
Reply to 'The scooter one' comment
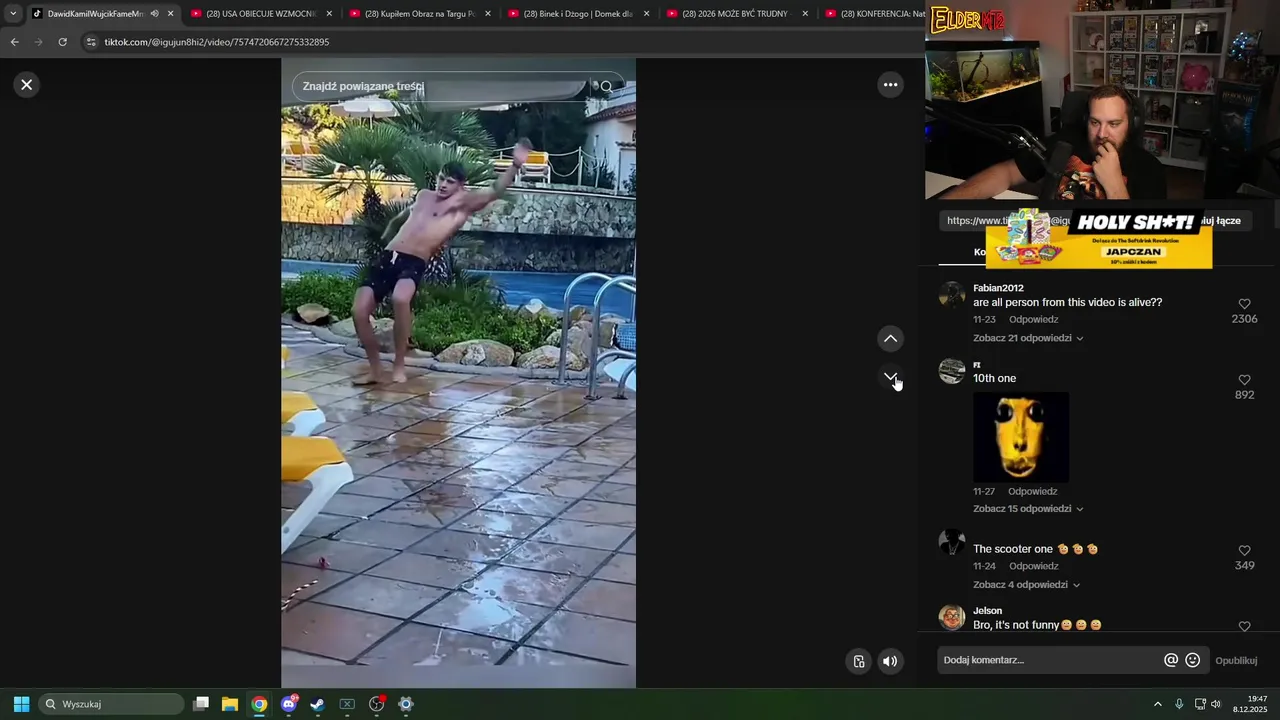[1033, 566]
